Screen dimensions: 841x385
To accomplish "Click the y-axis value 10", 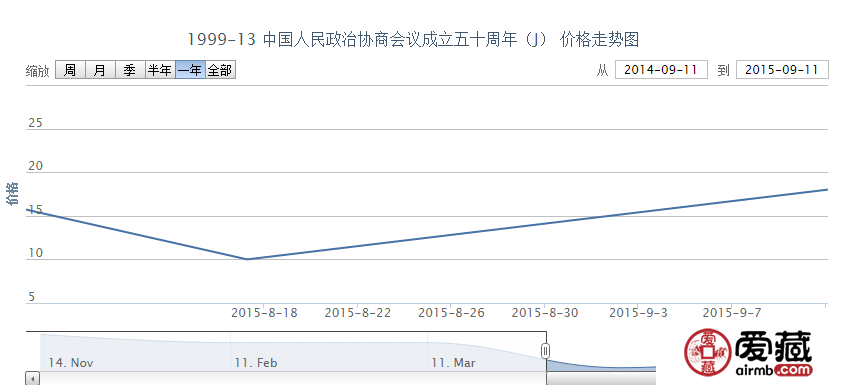I will tap(35, 253).
